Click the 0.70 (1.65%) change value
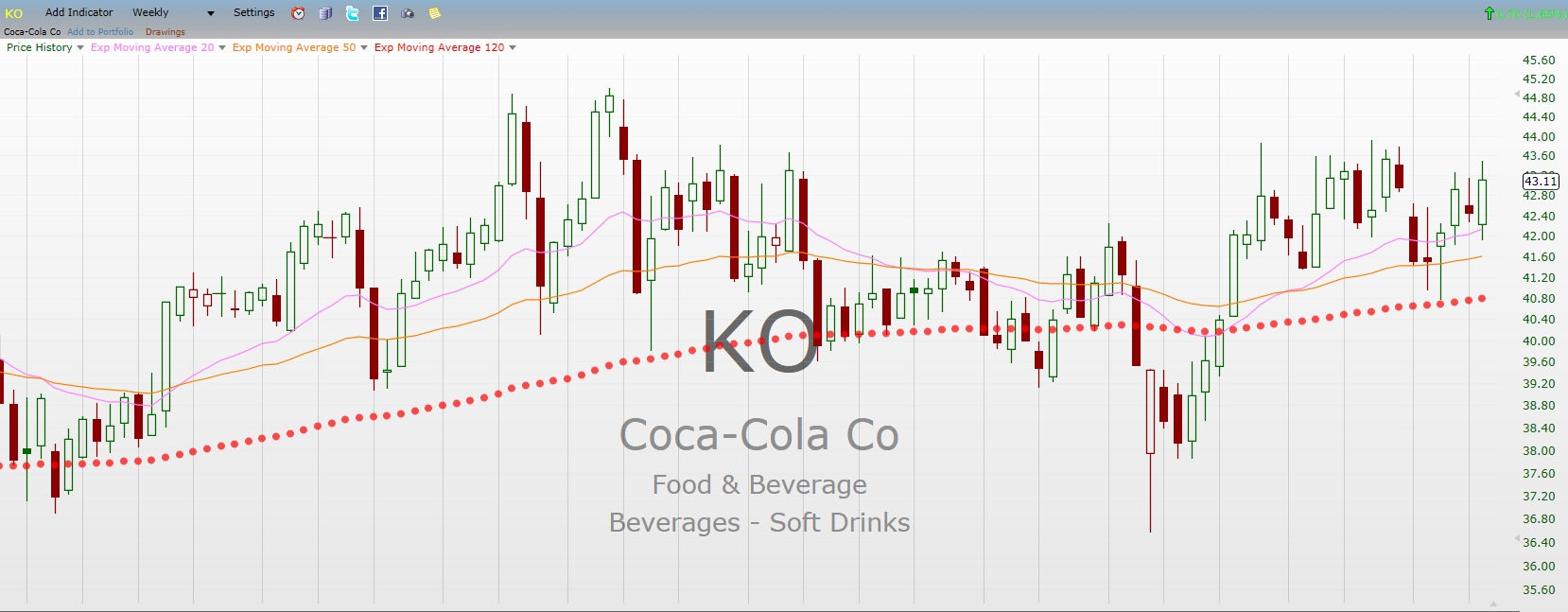This screenshot has height=612, width=1568. [1529, 13]
